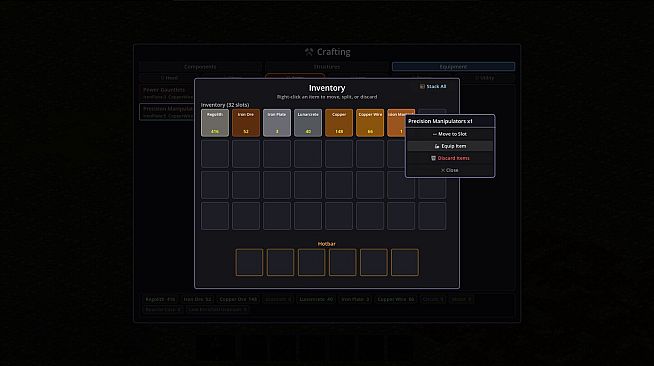The image size is (654, 366).
Task: Click the 'Copper Ore: 148' resource chip
Action: [238, 299]
